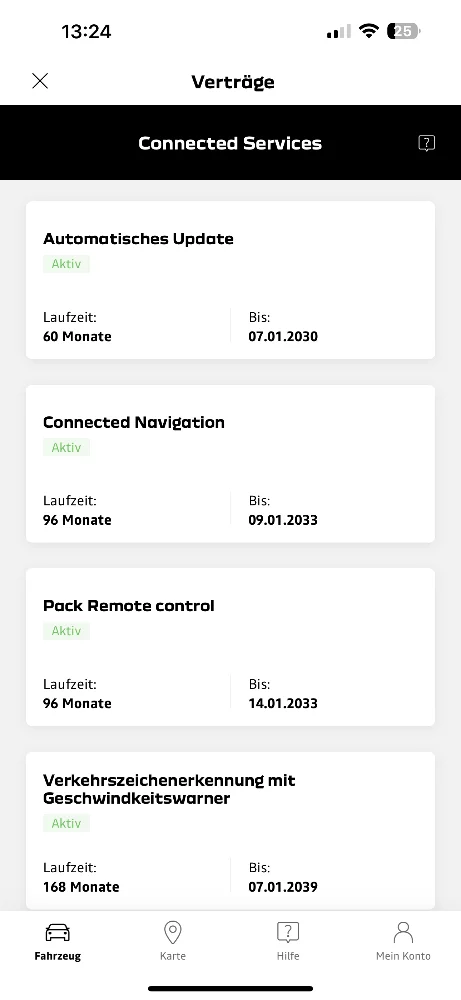The height and width of the screenshot is (1000, 461).
Task: Open the Hilfe question bubble icon
Action: pyautogui.click(x=288, y=932)
